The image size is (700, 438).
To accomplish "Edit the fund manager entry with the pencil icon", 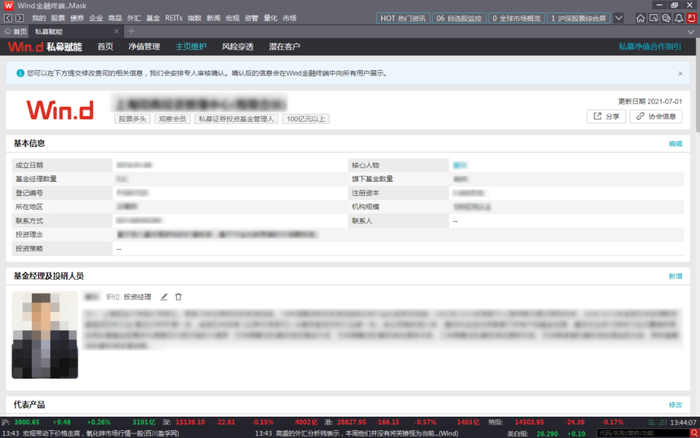I will [164, 297].
